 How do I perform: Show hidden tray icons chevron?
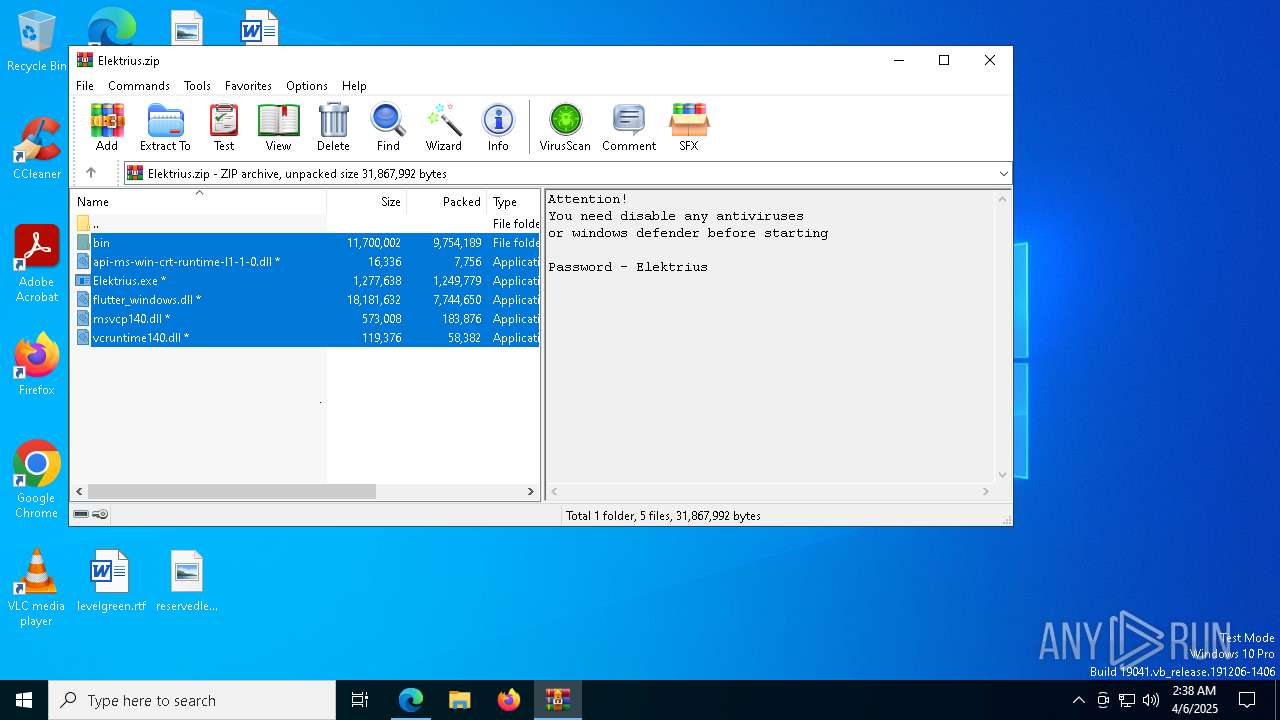1078,700
